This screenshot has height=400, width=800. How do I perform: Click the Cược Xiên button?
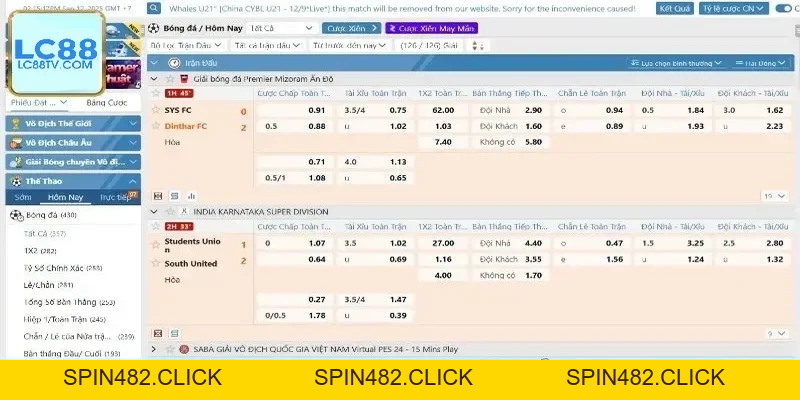pyautogui.click(x=352, y=29)
